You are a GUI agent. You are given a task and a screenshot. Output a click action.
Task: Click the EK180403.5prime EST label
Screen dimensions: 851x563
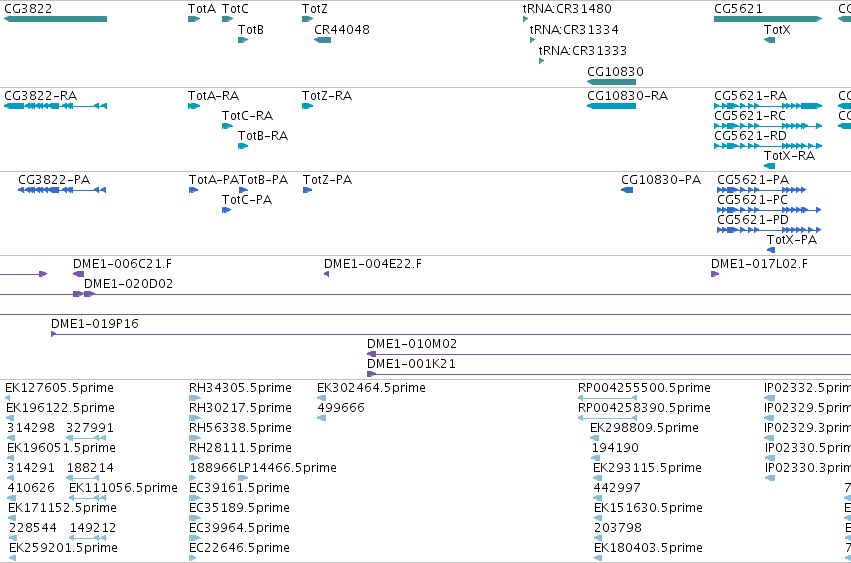[x=649, y=548]
